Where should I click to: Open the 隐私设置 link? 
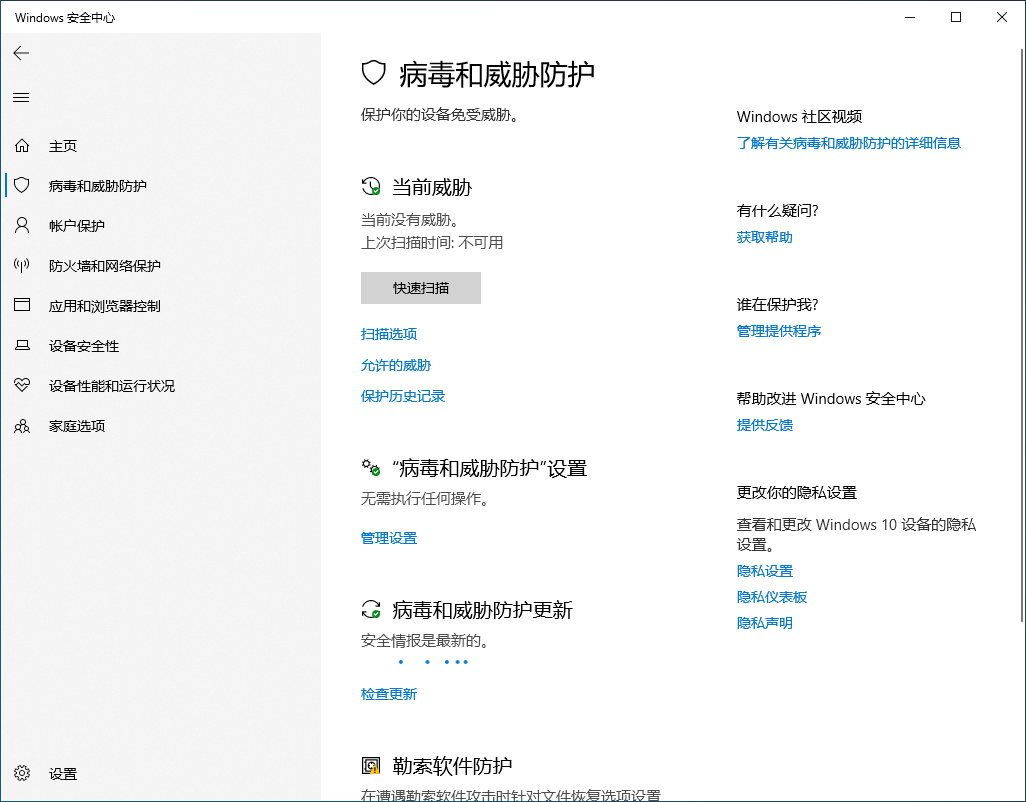764,571
